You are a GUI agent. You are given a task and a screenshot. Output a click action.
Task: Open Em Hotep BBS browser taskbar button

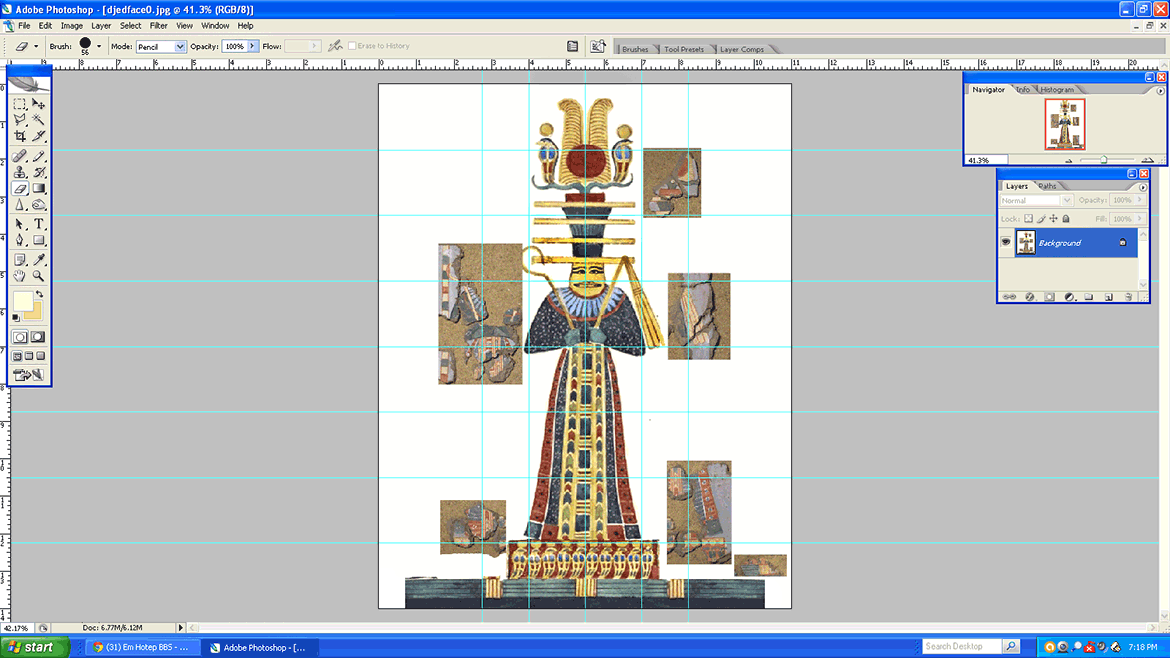pyautogui.click(x=142, y=647)
